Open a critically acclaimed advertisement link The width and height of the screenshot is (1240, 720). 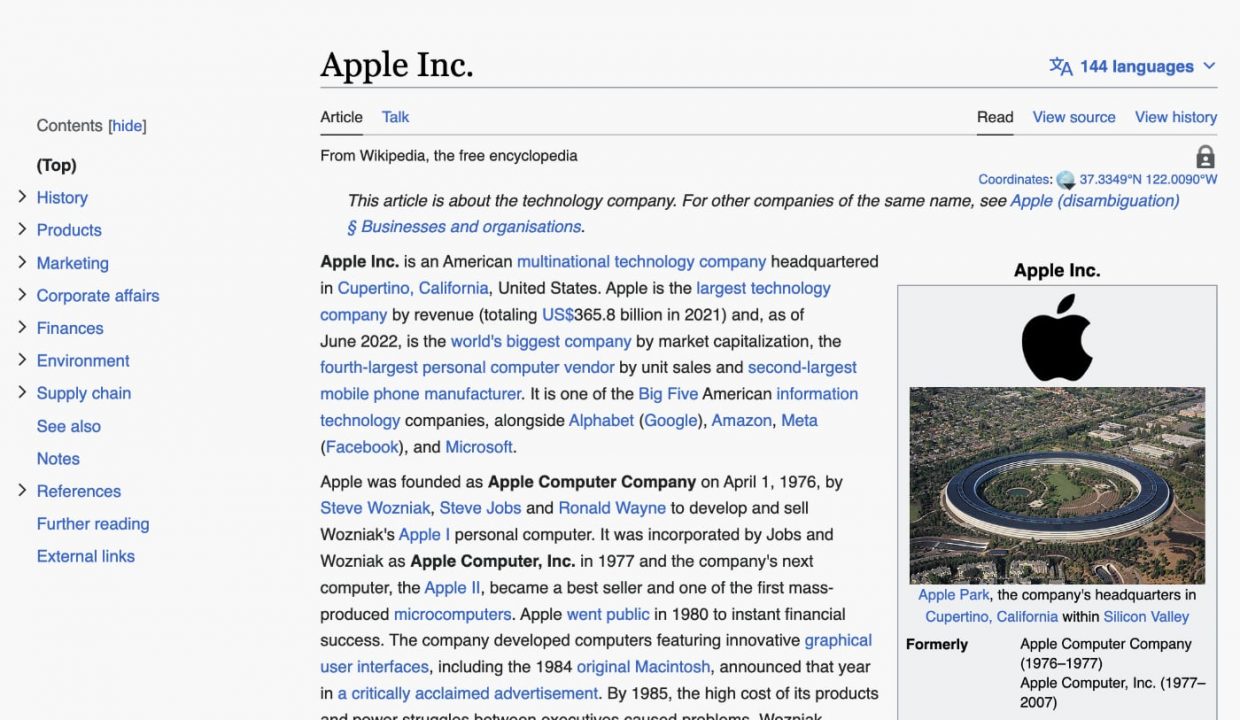[467, 693]
